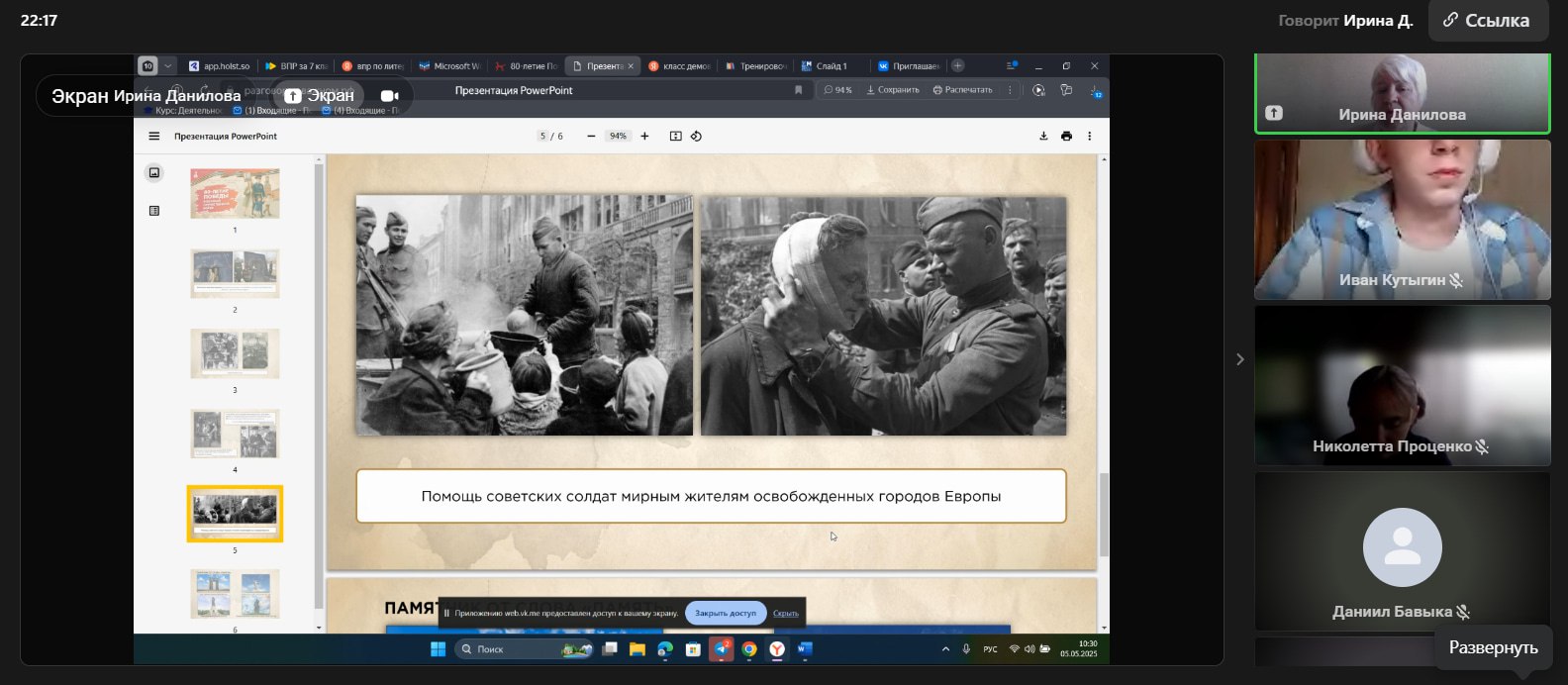Select slide 1 thumbnail
This screenshot has height=685, width=1568.
click(235, 193)
